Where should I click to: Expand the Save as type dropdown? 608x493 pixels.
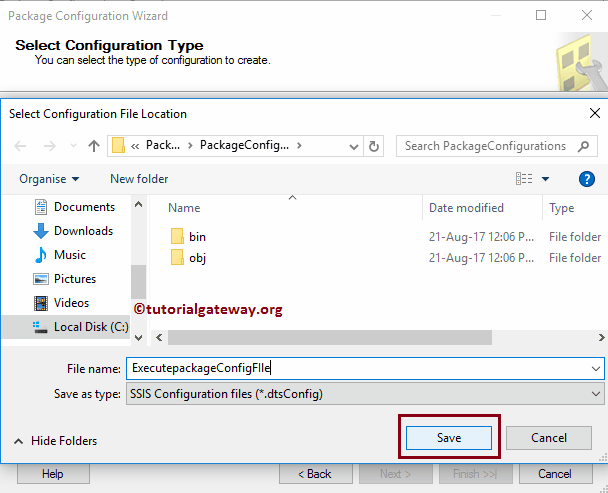[595, 394]
